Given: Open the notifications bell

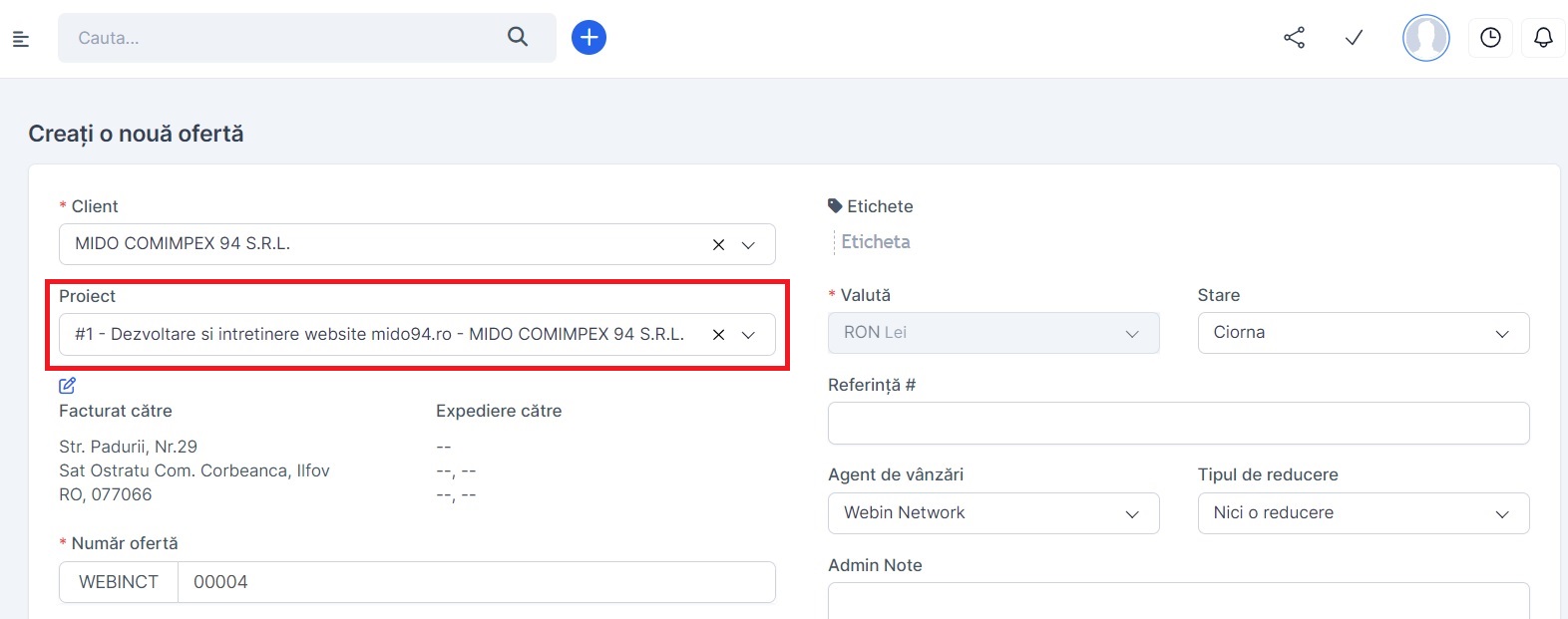Looking at the screenshot, I should coord(1543,38).
